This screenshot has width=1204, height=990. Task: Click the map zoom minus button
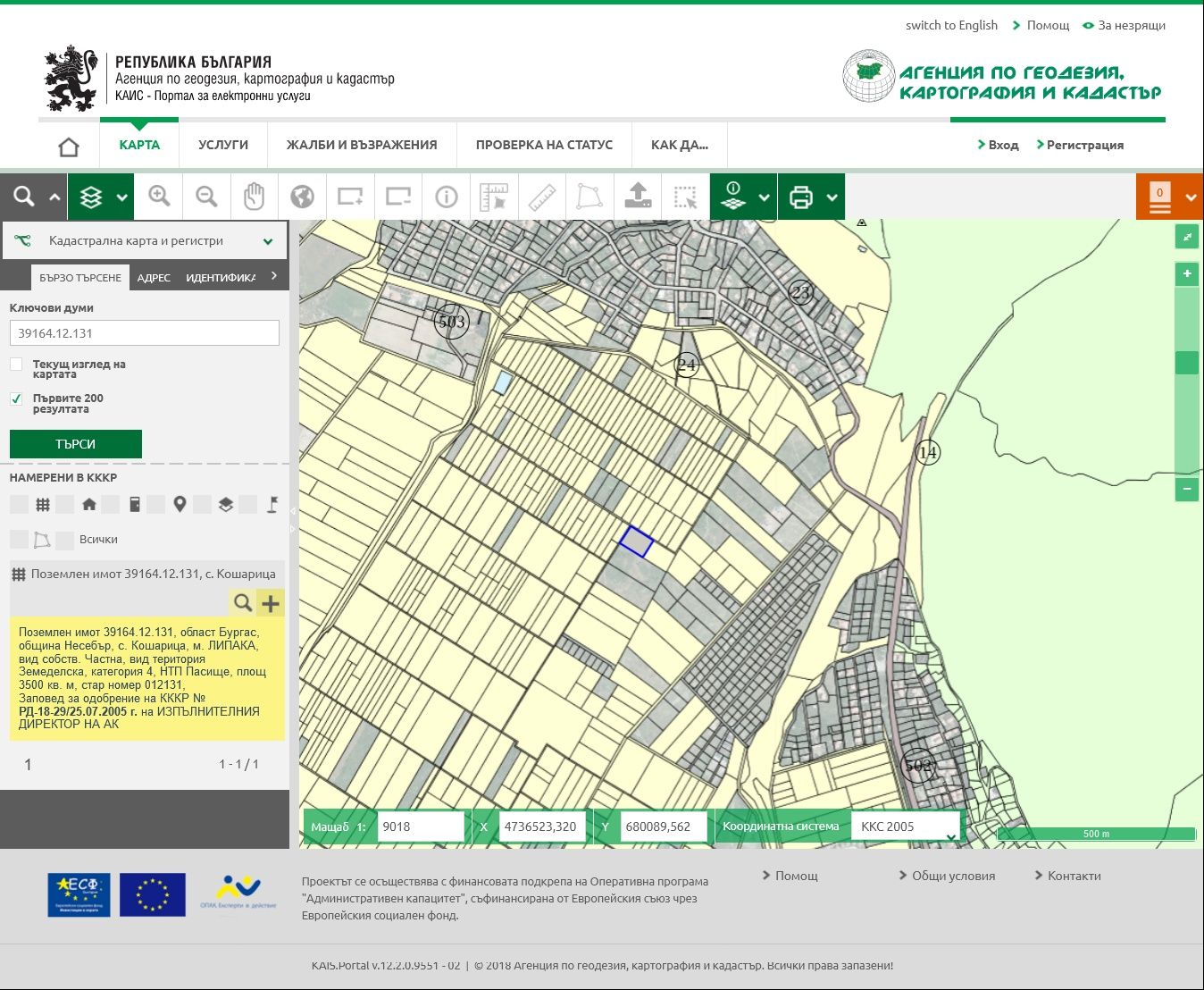coord(1187,489)
